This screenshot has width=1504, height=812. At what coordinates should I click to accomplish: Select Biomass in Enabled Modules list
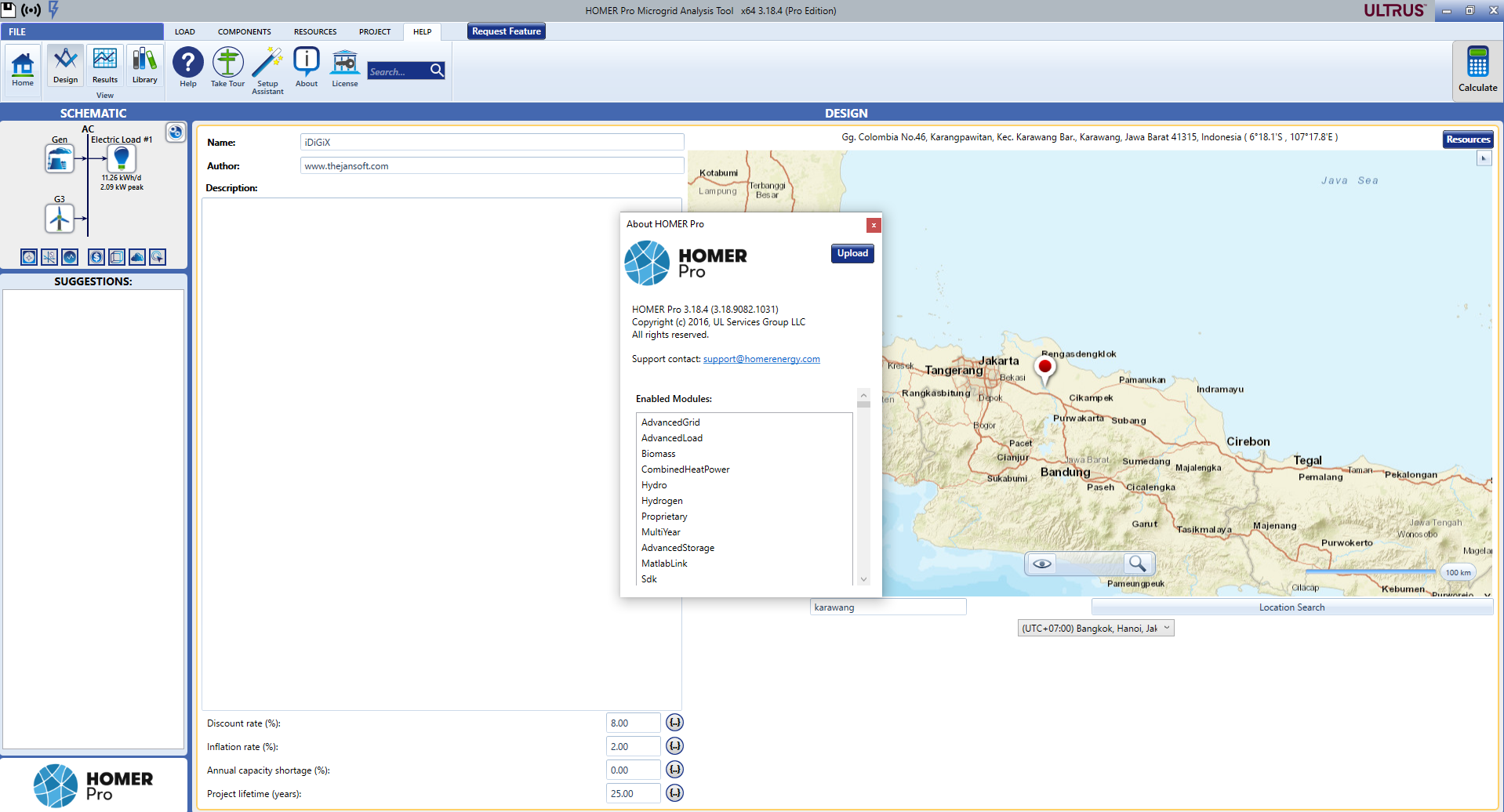658,454
